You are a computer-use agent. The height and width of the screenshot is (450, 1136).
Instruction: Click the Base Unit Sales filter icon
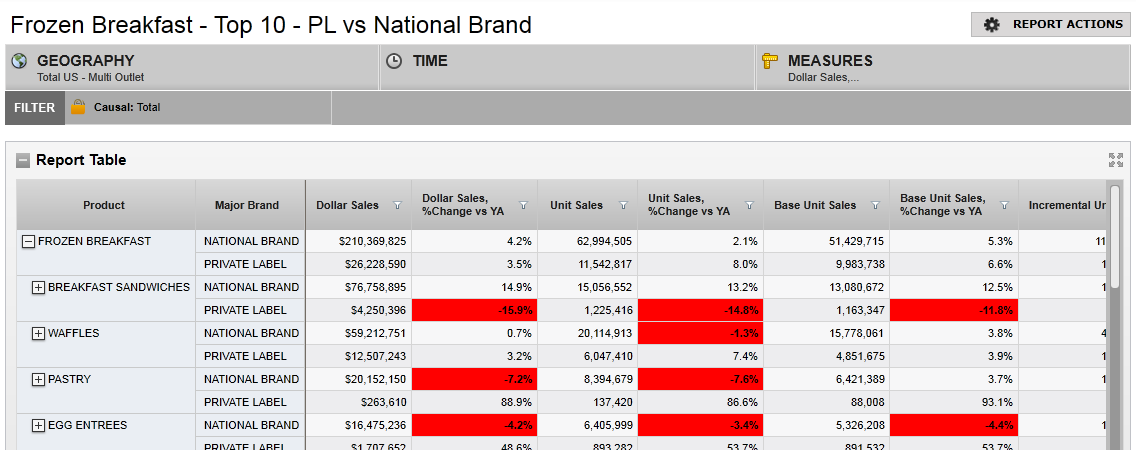pos(875,206)
